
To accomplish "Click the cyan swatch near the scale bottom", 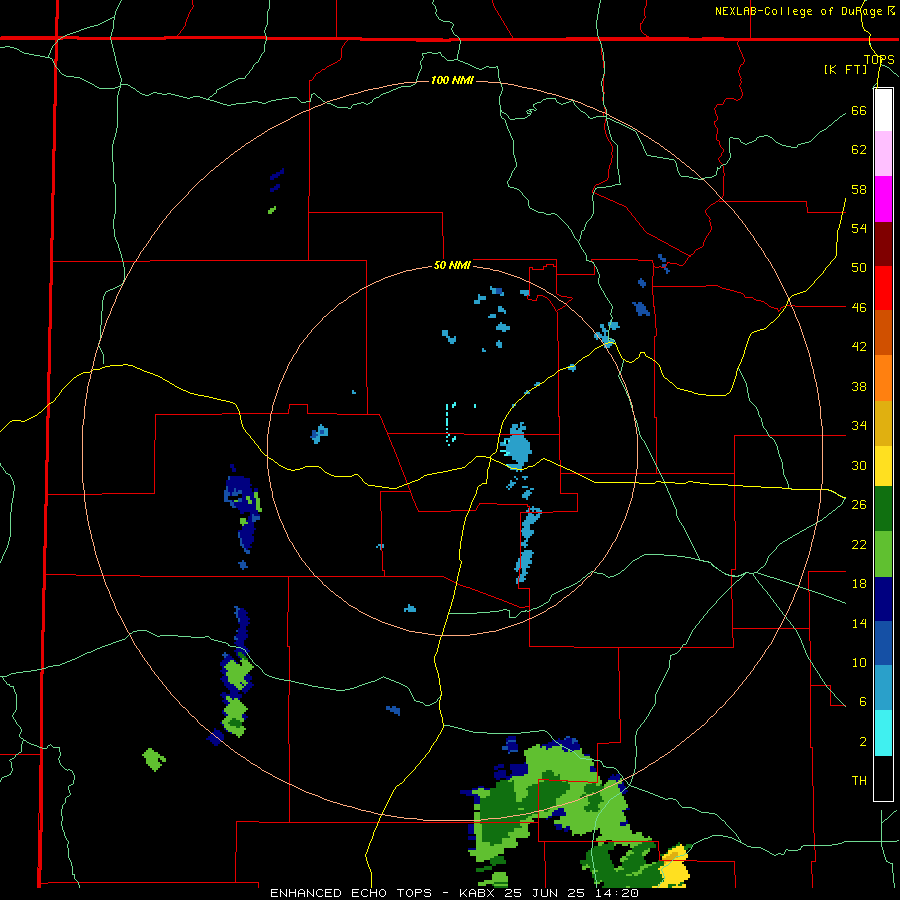I will tap(883, 733).
